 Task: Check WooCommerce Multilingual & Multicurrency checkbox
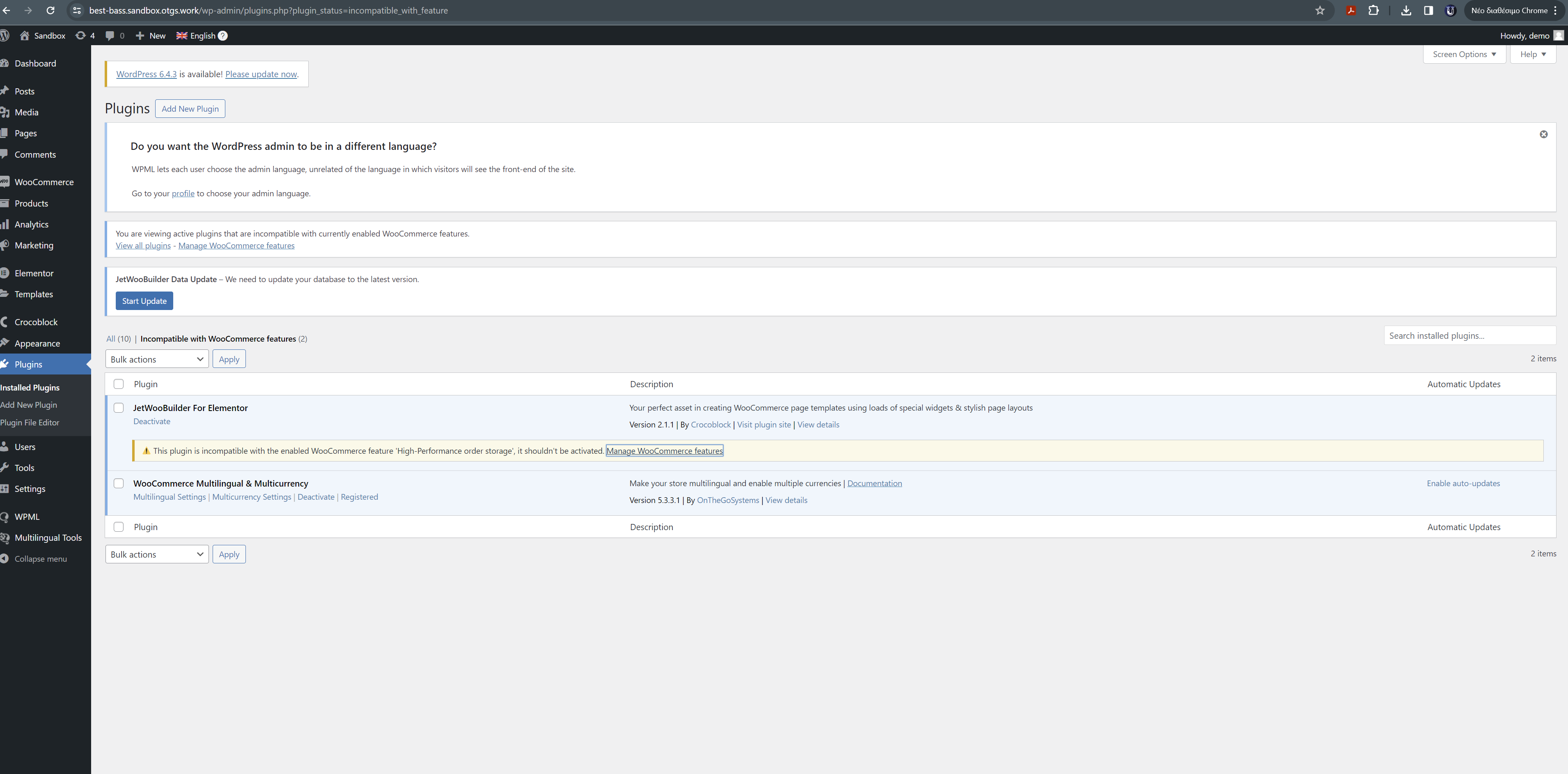119,483
